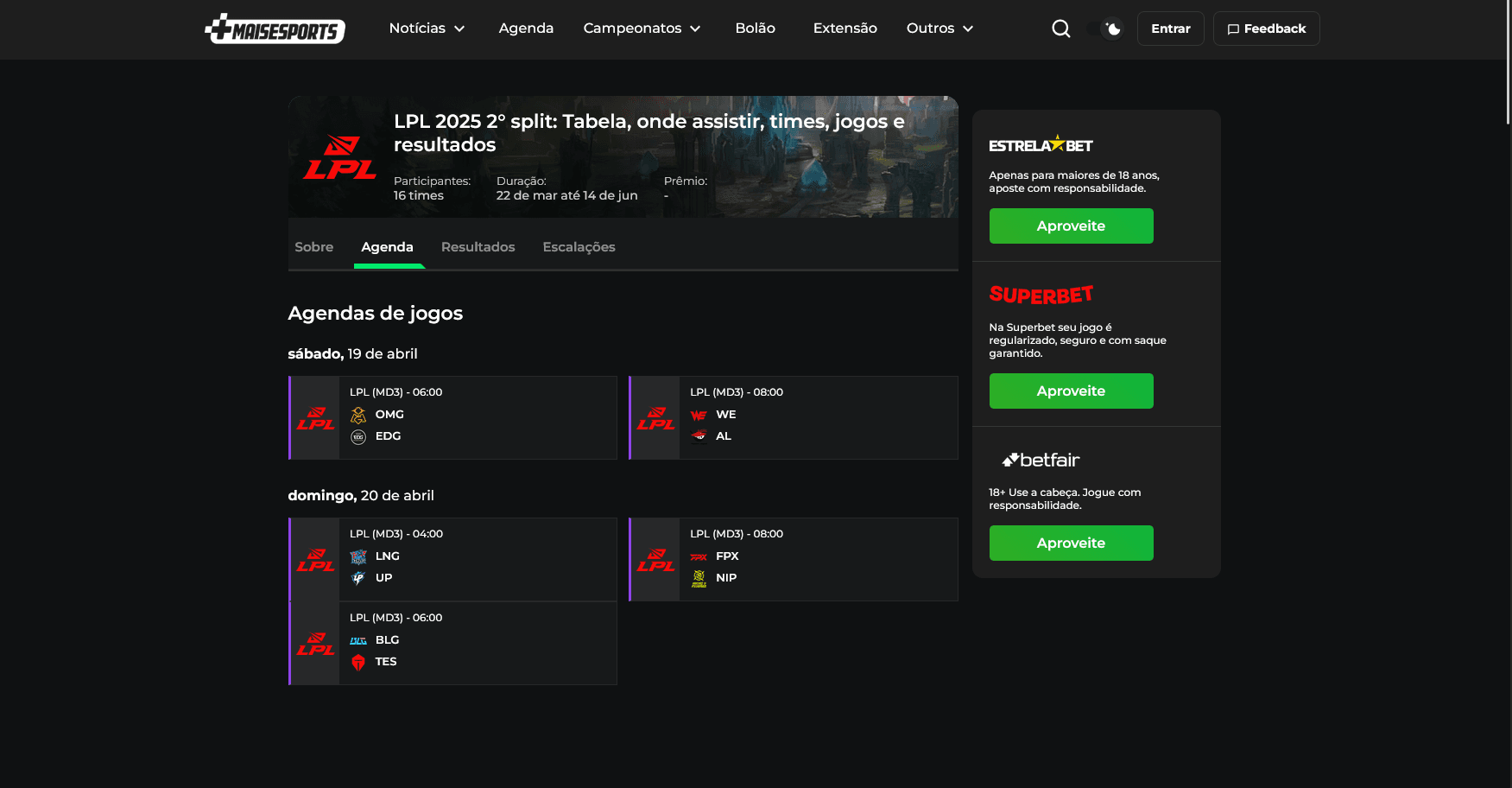Select the Agenda tab under LPL banner
This screenshot has height=788, width=1512.
click(x=388, y=247)
